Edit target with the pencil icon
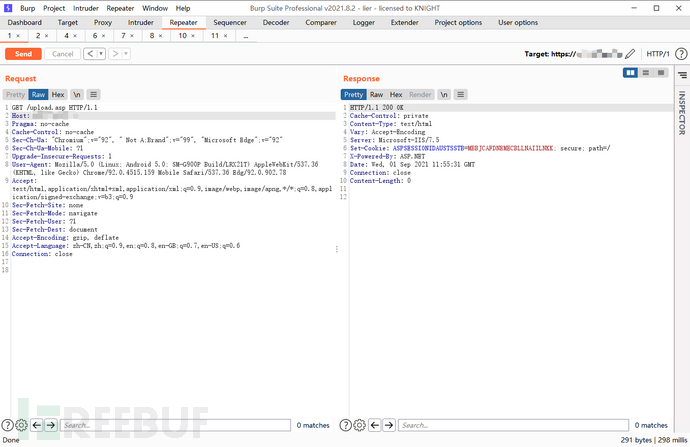Viewport: 690px width, 447px height. click(630, 54)
